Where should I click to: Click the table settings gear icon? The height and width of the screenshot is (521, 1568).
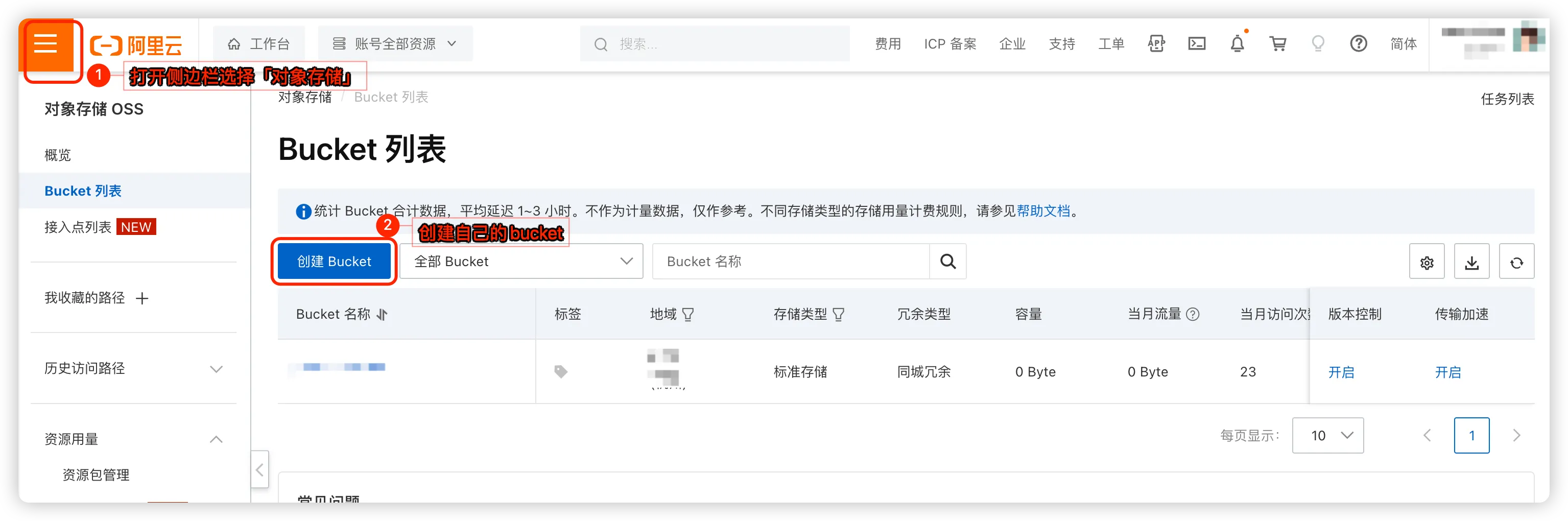[x=1426, y=262]
